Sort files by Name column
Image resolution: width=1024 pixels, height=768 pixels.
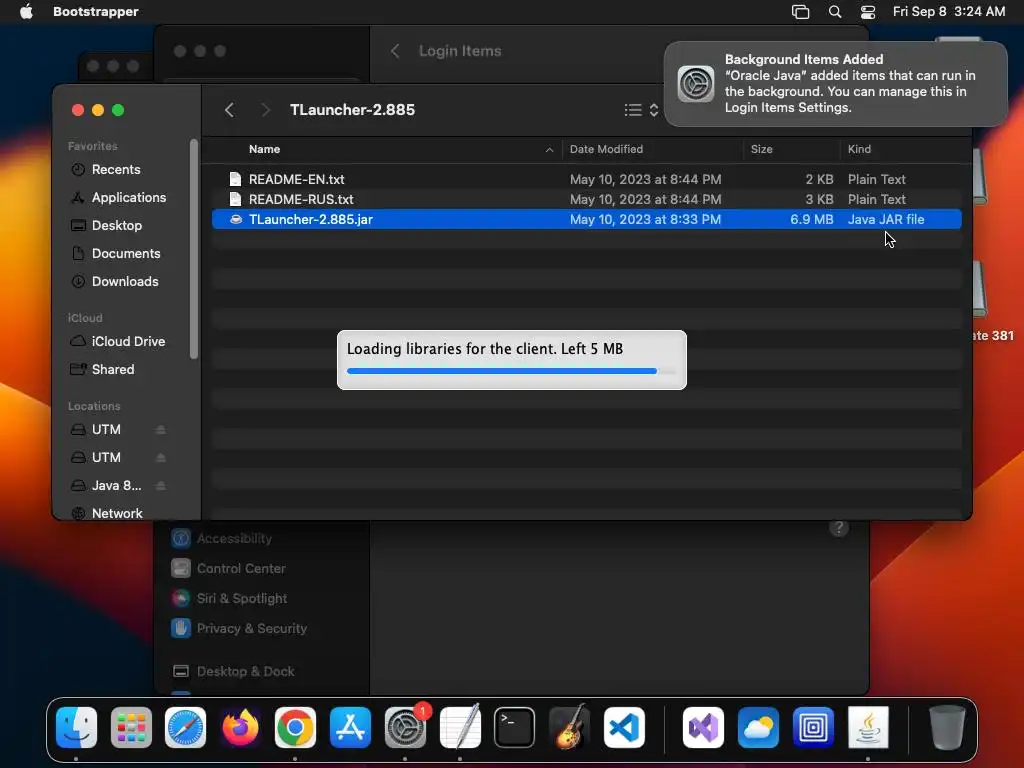click(x=264, y=150)
